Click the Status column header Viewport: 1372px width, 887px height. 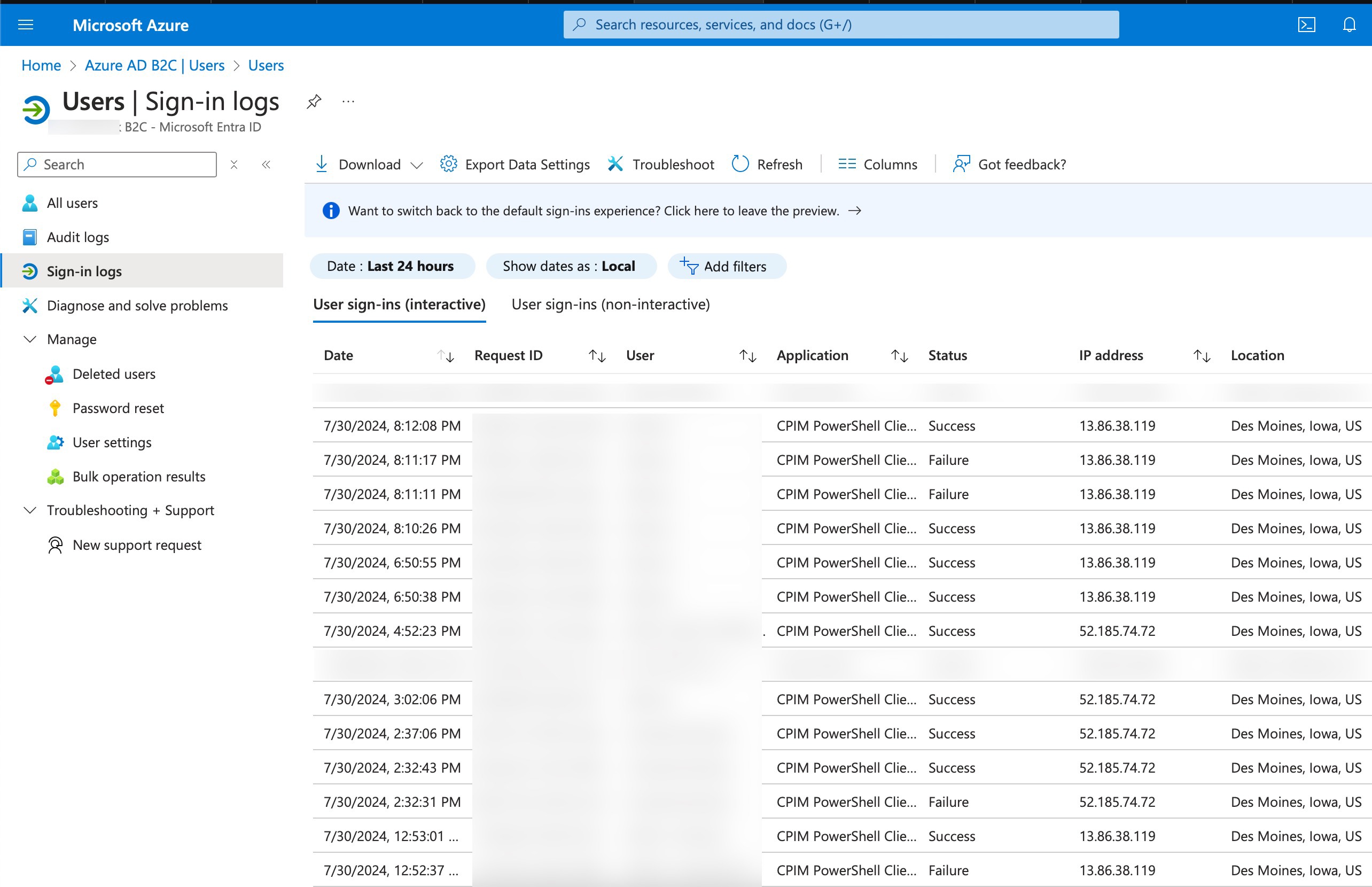click(x=948, y=355)
